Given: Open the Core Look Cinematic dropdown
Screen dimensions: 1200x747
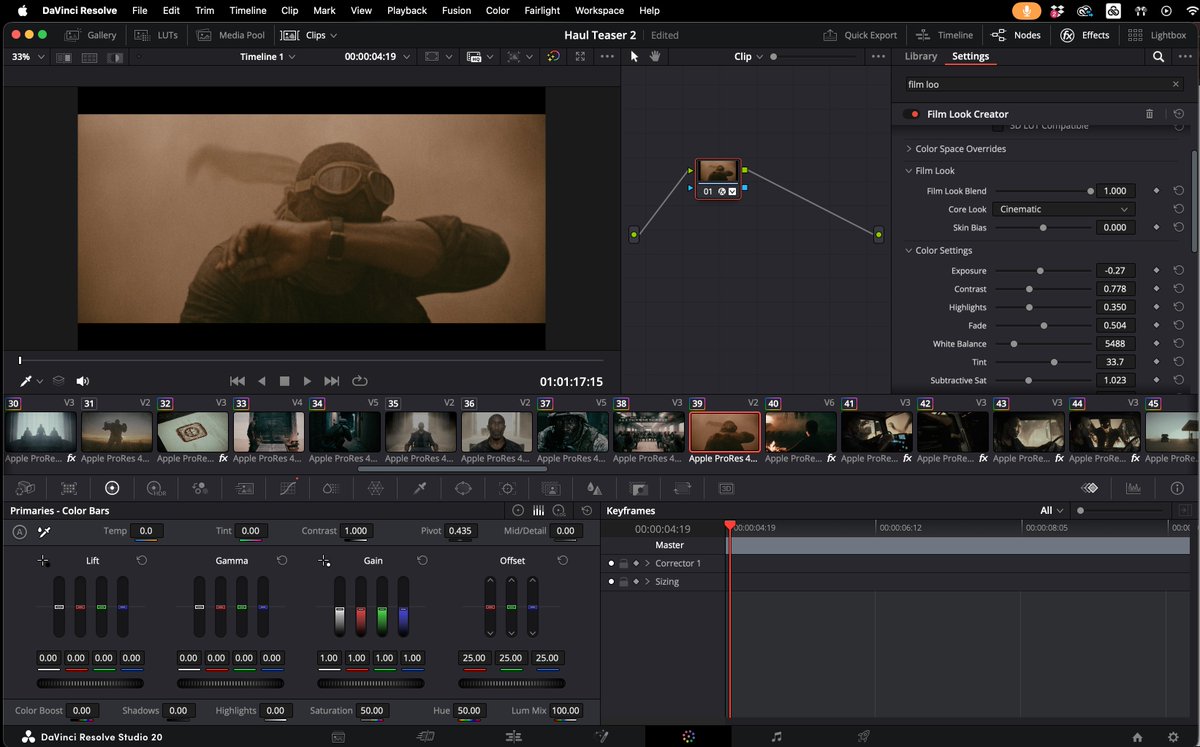Looking at the screenshot, I should coord(1063,209).
